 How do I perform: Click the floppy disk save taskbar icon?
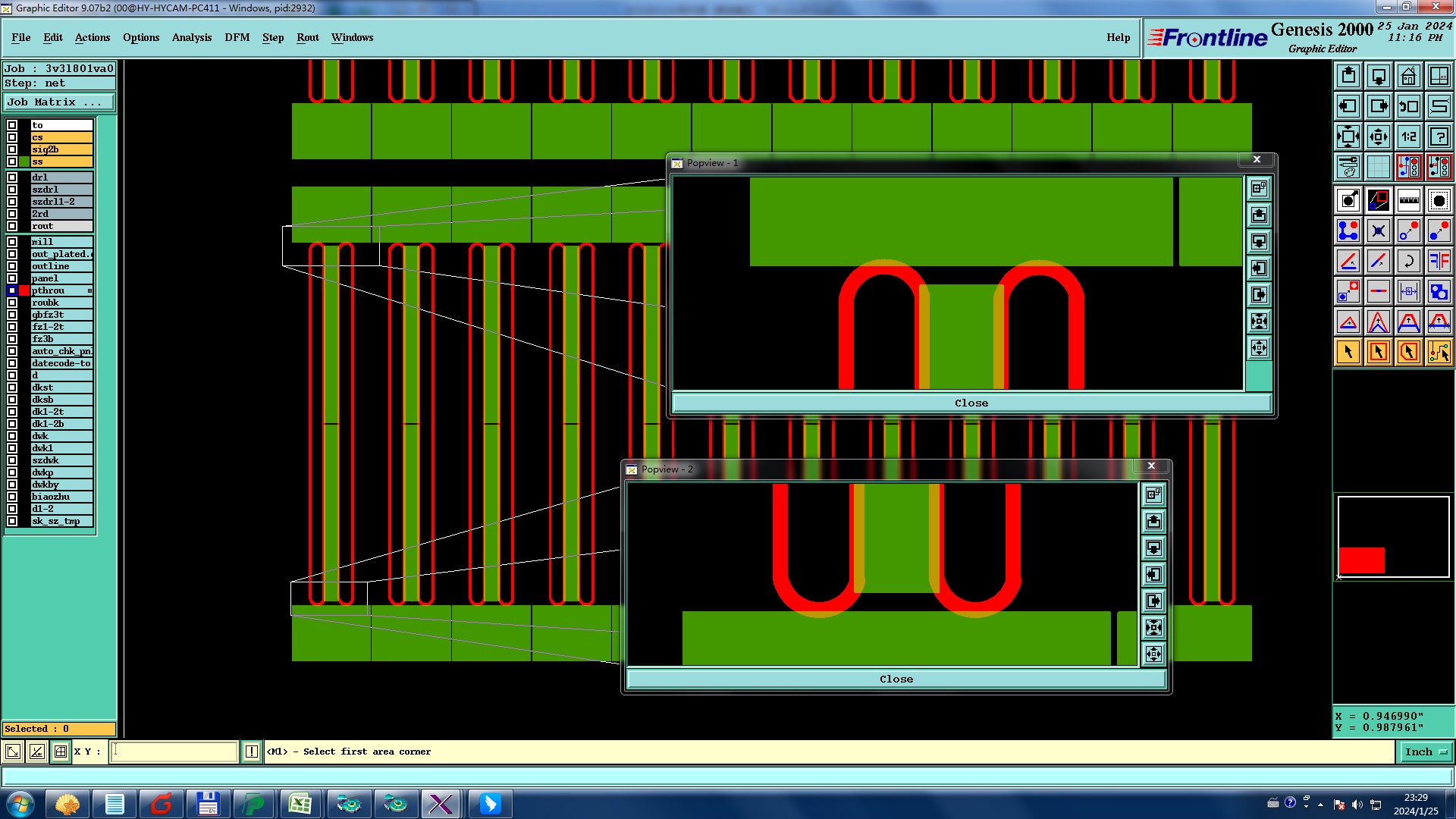(207, 804)
